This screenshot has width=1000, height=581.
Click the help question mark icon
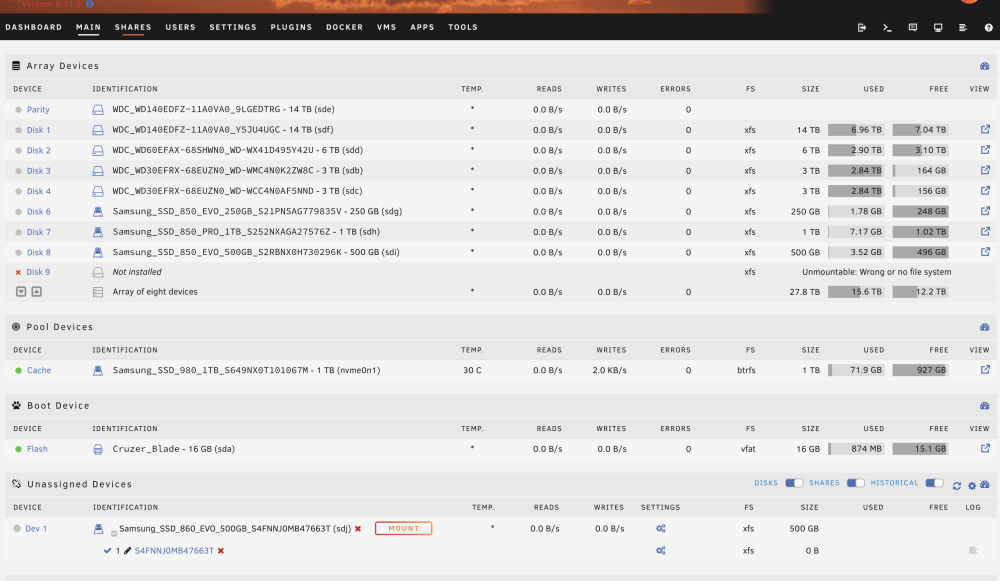(989, 27)
